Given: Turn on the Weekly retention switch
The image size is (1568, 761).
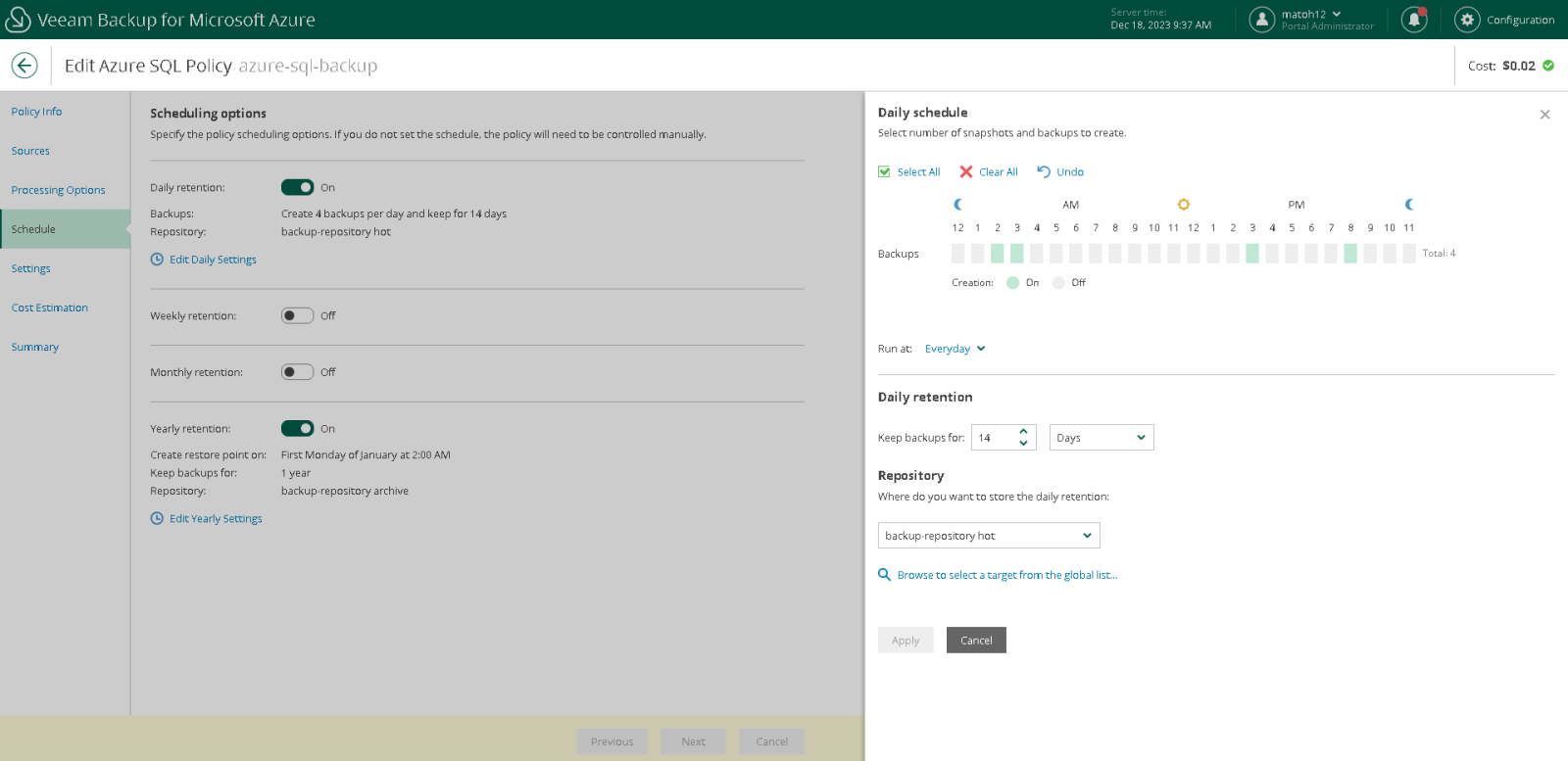Looking at the screenshot, I should point(298,315).
